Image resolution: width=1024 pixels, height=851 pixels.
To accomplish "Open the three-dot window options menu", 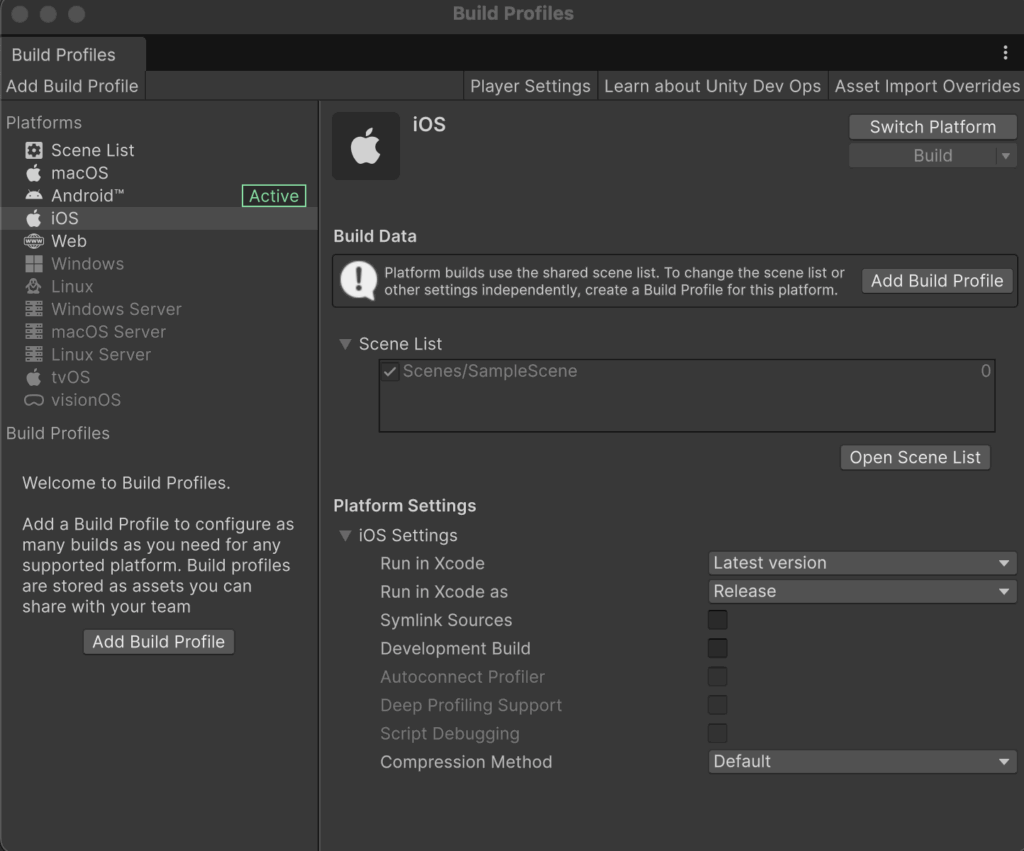I will point(1005,53).
